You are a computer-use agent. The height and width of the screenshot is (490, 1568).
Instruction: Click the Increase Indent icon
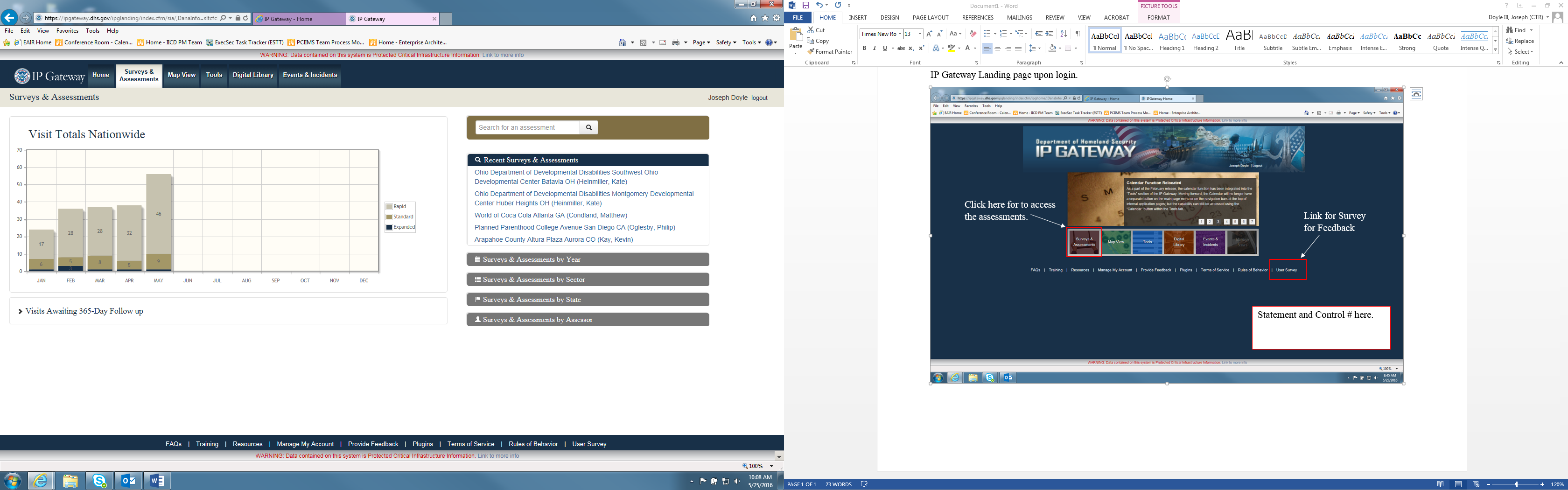tap(1049, 34)
